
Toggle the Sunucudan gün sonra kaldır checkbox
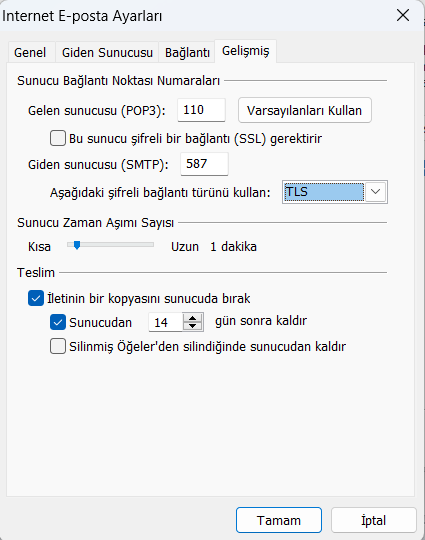click(58, 322)
